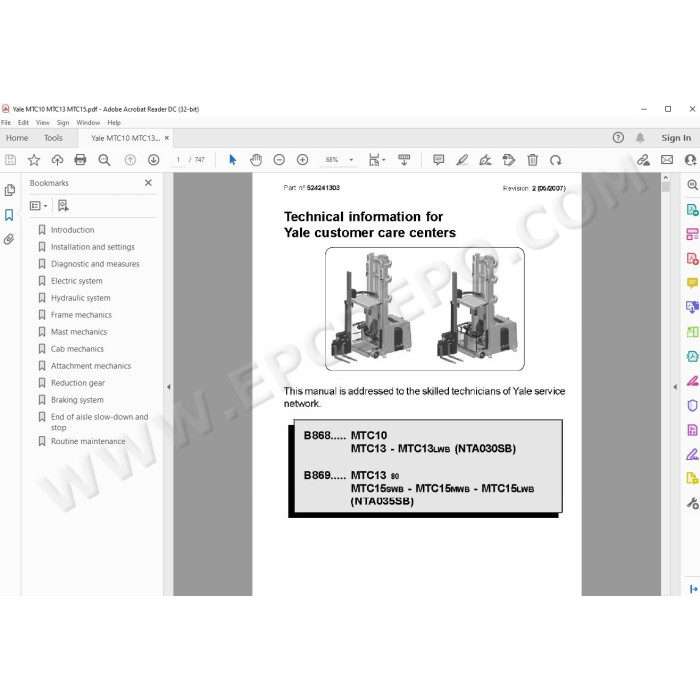
Task: Open the Attachments paperclip panel
Action: [x=9, y=240]
